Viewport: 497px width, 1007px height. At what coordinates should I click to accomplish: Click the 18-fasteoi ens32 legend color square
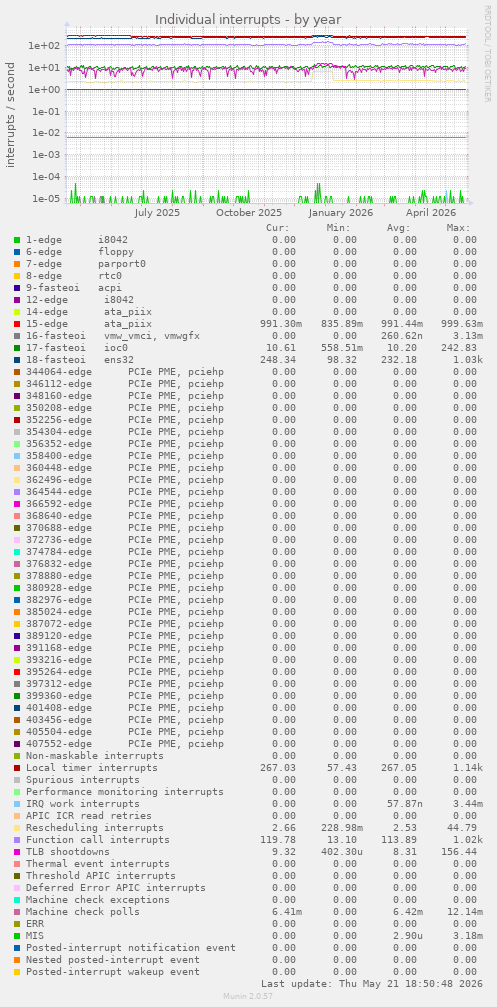17,360
